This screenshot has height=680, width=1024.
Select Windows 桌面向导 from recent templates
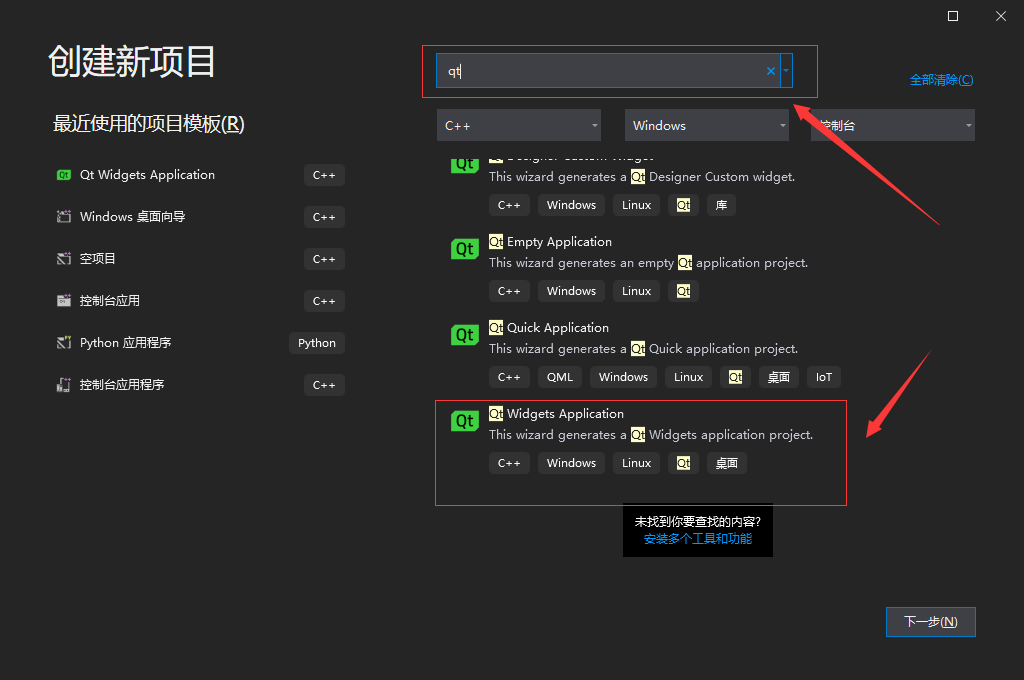coord(200,217)
